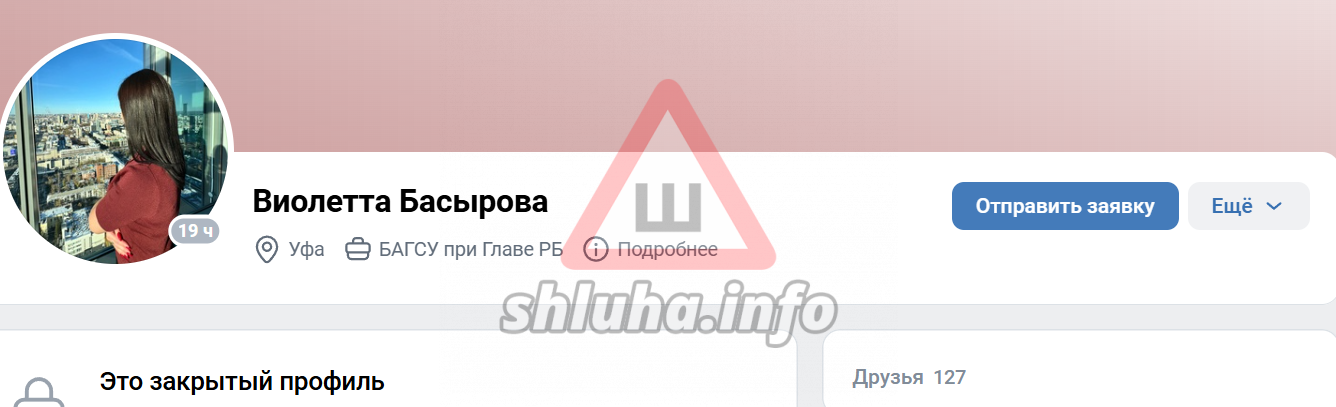This screenshot has width=1336, height=407.
Task: Send friend request via Отправить заявку
Action: (1065, 206)
